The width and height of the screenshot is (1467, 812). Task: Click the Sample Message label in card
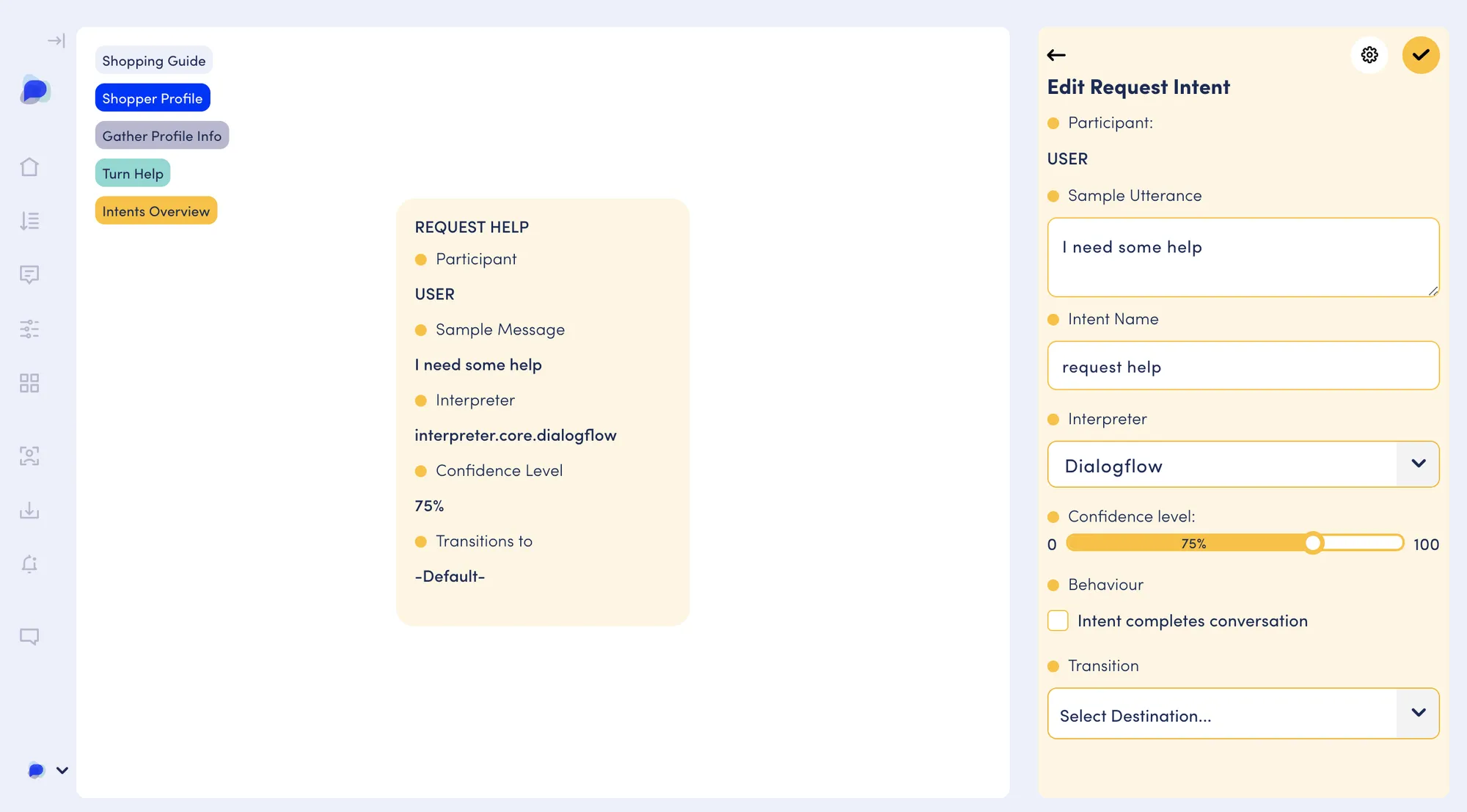tap(500, 330)
